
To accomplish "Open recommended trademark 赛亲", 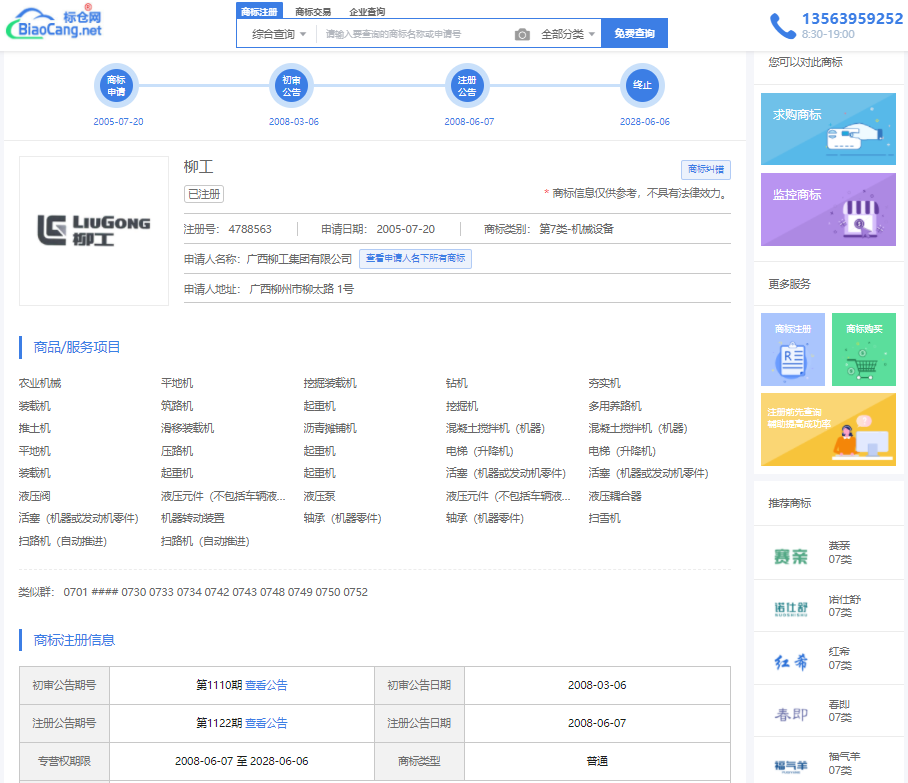I will coord(829,553).
